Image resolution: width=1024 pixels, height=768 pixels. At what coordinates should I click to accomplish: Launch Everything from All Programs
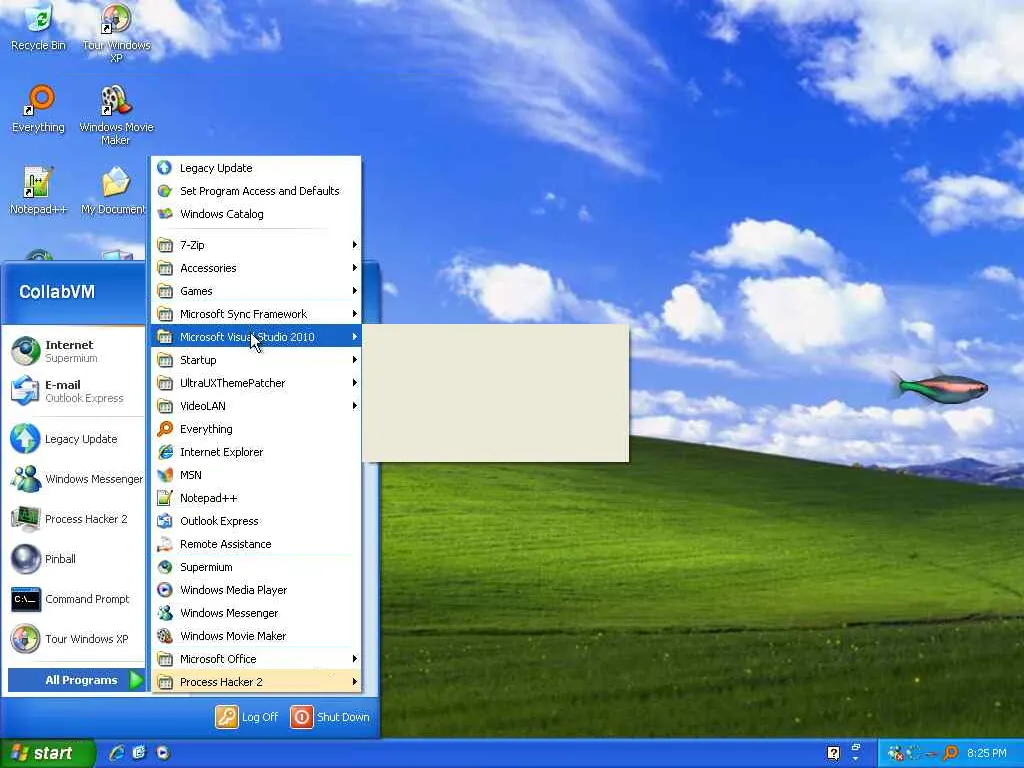[256, 429]
